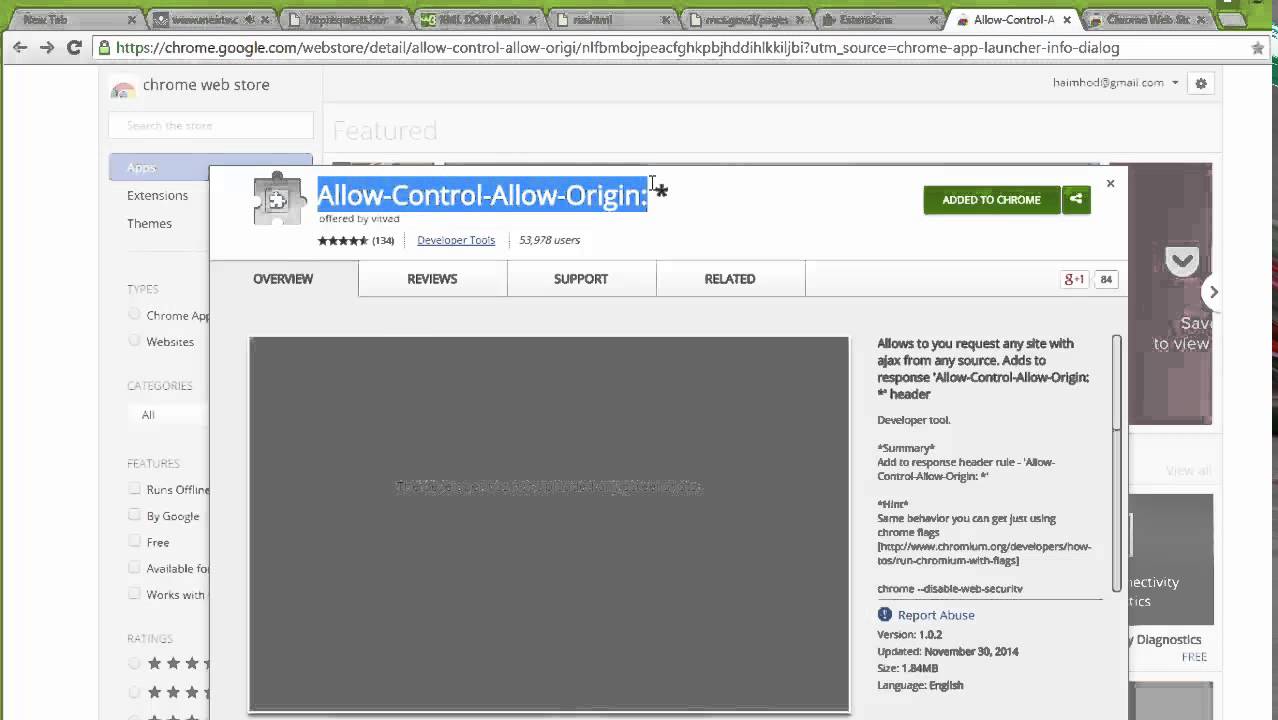Switch to the New Tab tab
This screenshot has width=1278, height=720.
[x=77, y=19]
